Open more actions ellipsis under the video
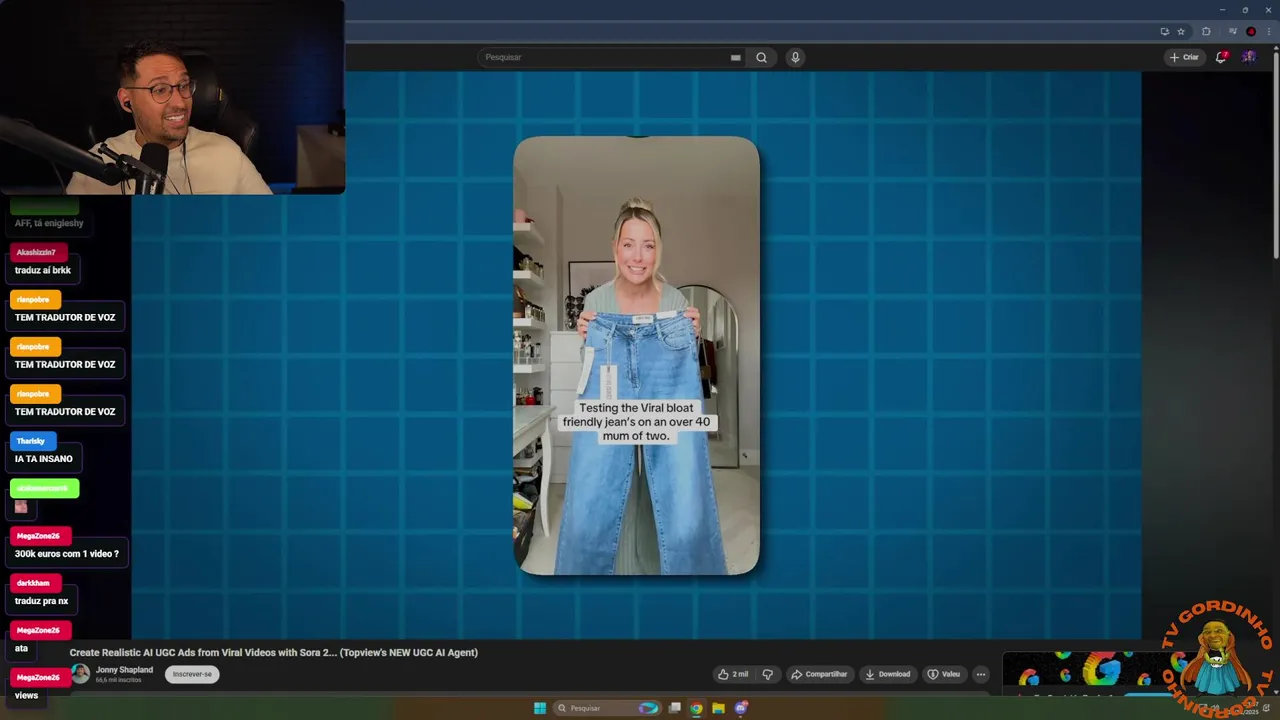Screen dimensions: 1280x720 tap(981, 674)
